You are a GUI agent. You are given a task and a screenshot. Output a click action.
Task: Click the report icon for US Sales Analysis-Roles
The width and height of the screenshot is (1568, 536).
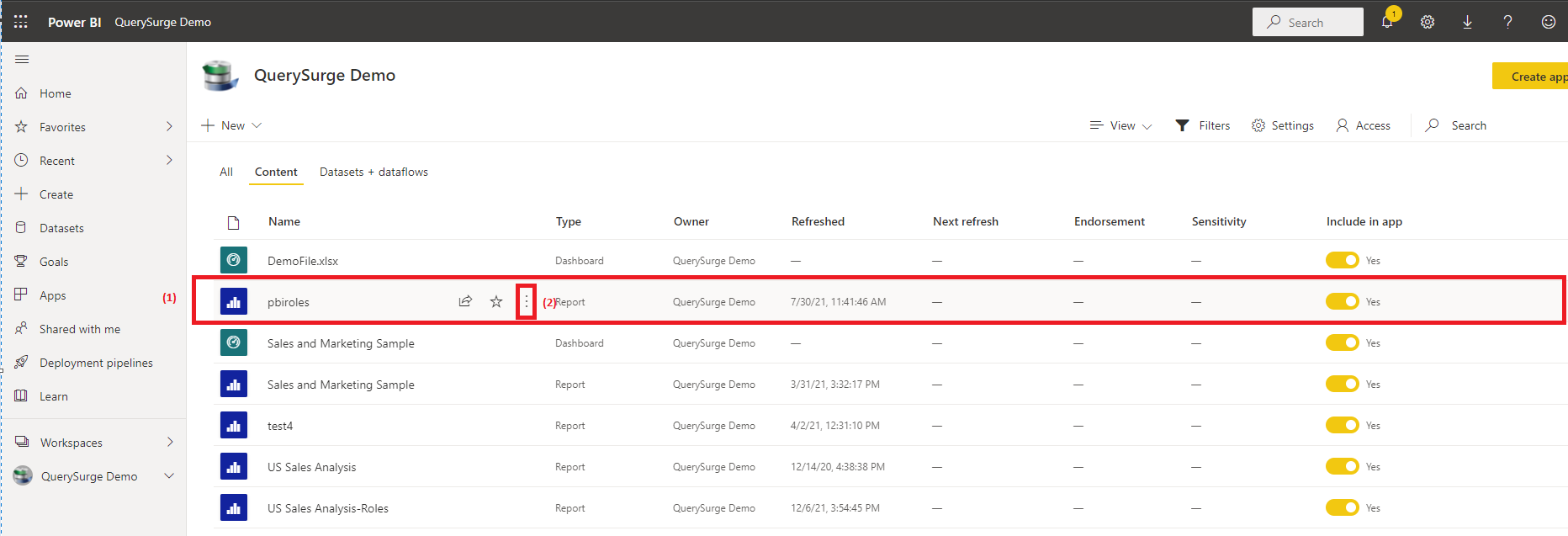pyautogui.click(x=234, y=507)
